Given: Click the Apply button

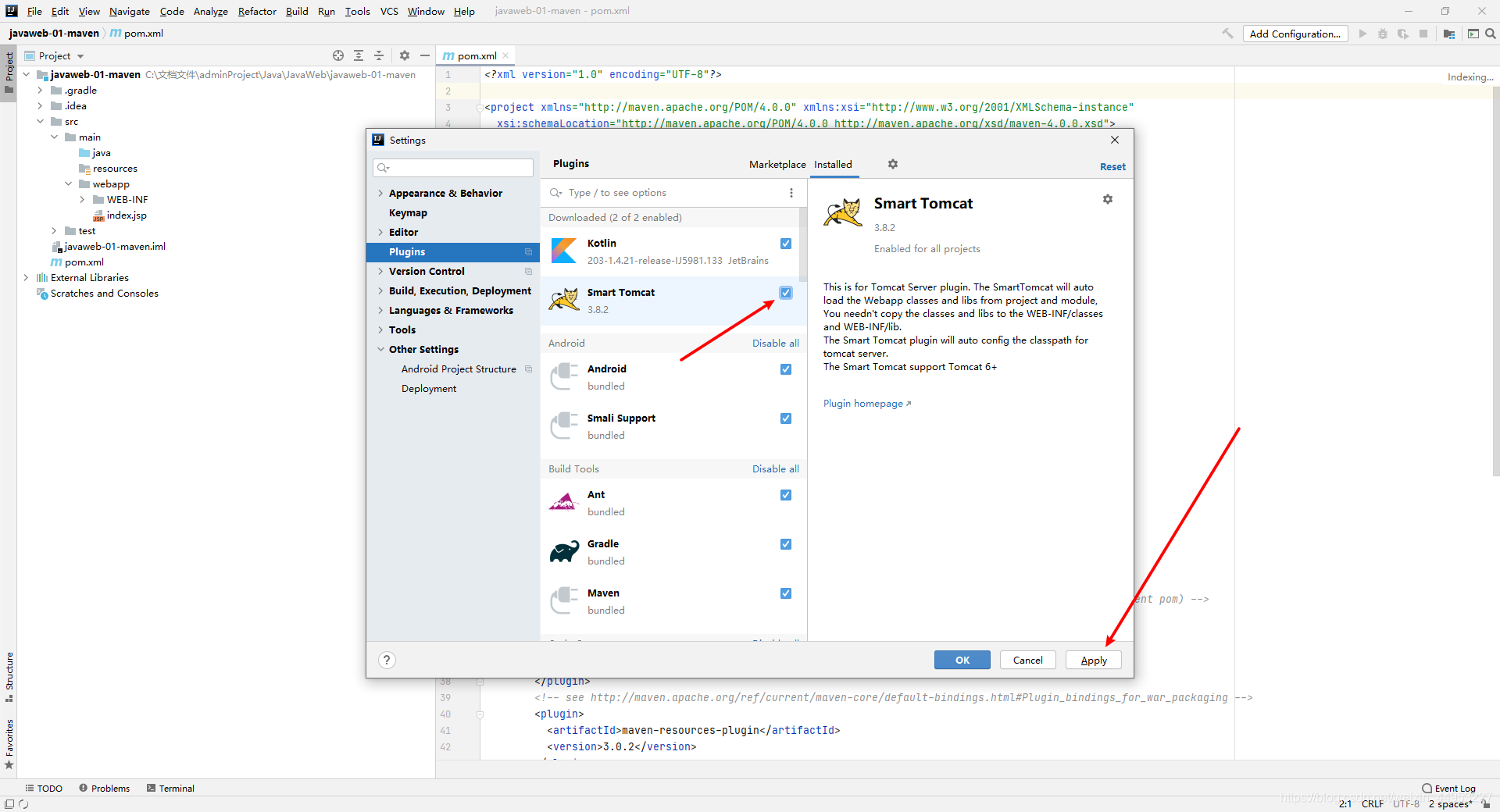Looking at the screenshot, I should pyautogui.click(x=1094, y=660).
